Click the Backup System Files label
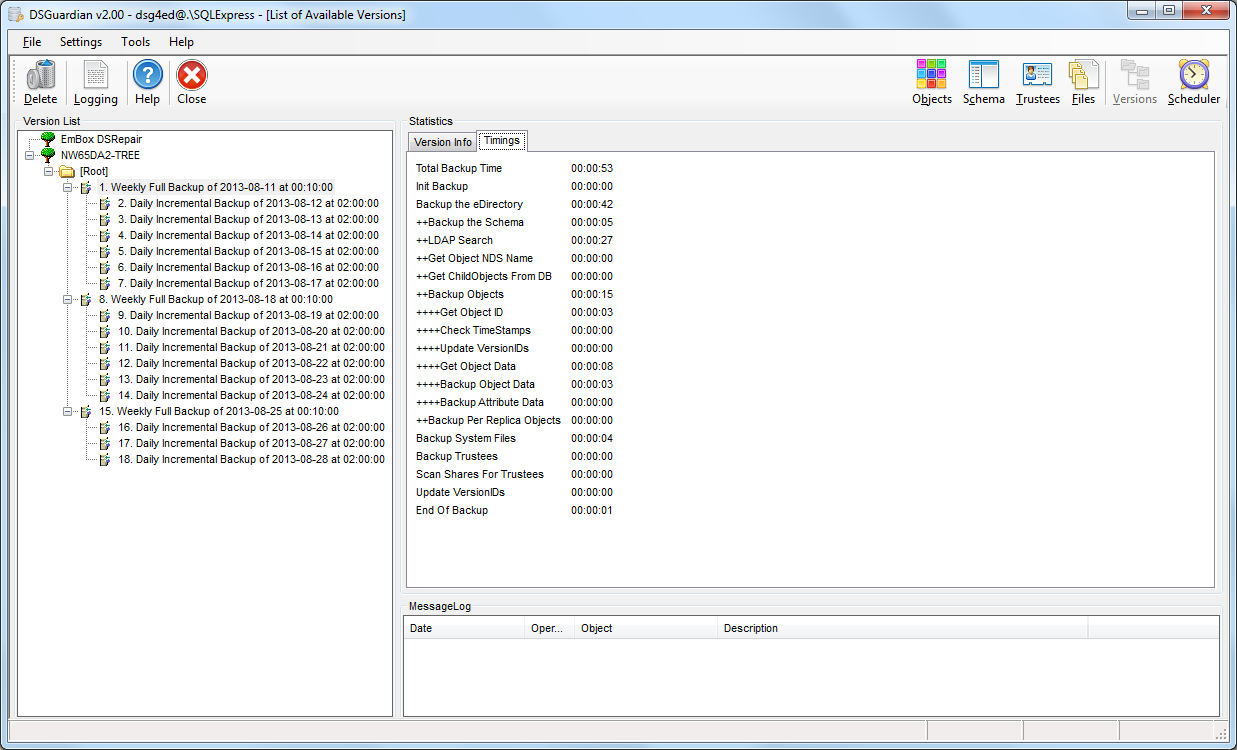The image size is (1237, 750). coord(466,438)
